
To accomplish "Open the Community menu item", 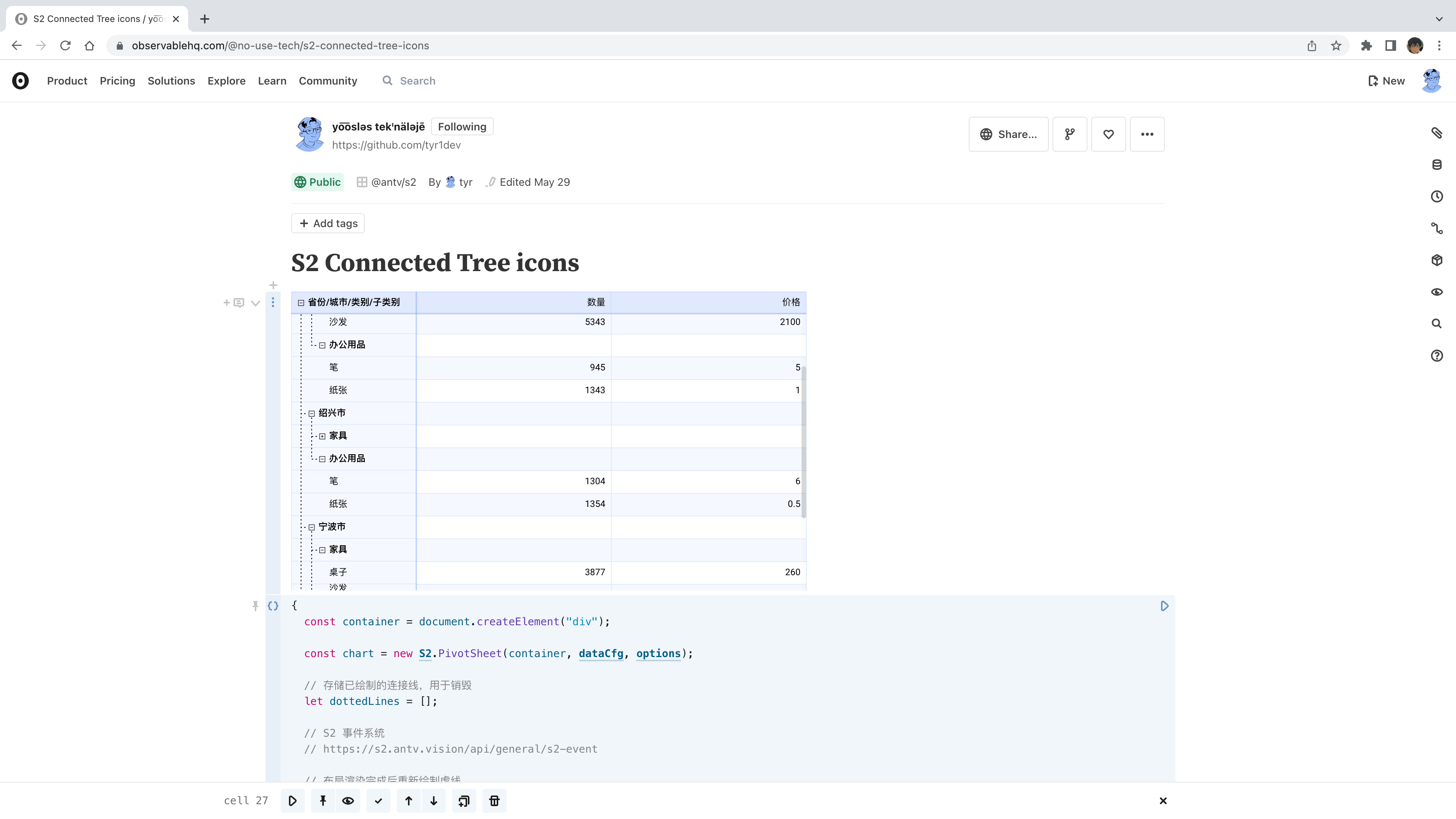I will coord(328,81).
